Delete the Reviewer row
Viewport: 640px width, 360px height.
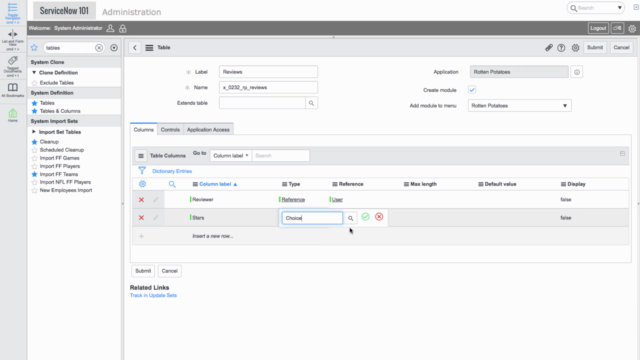pos(141,200)
